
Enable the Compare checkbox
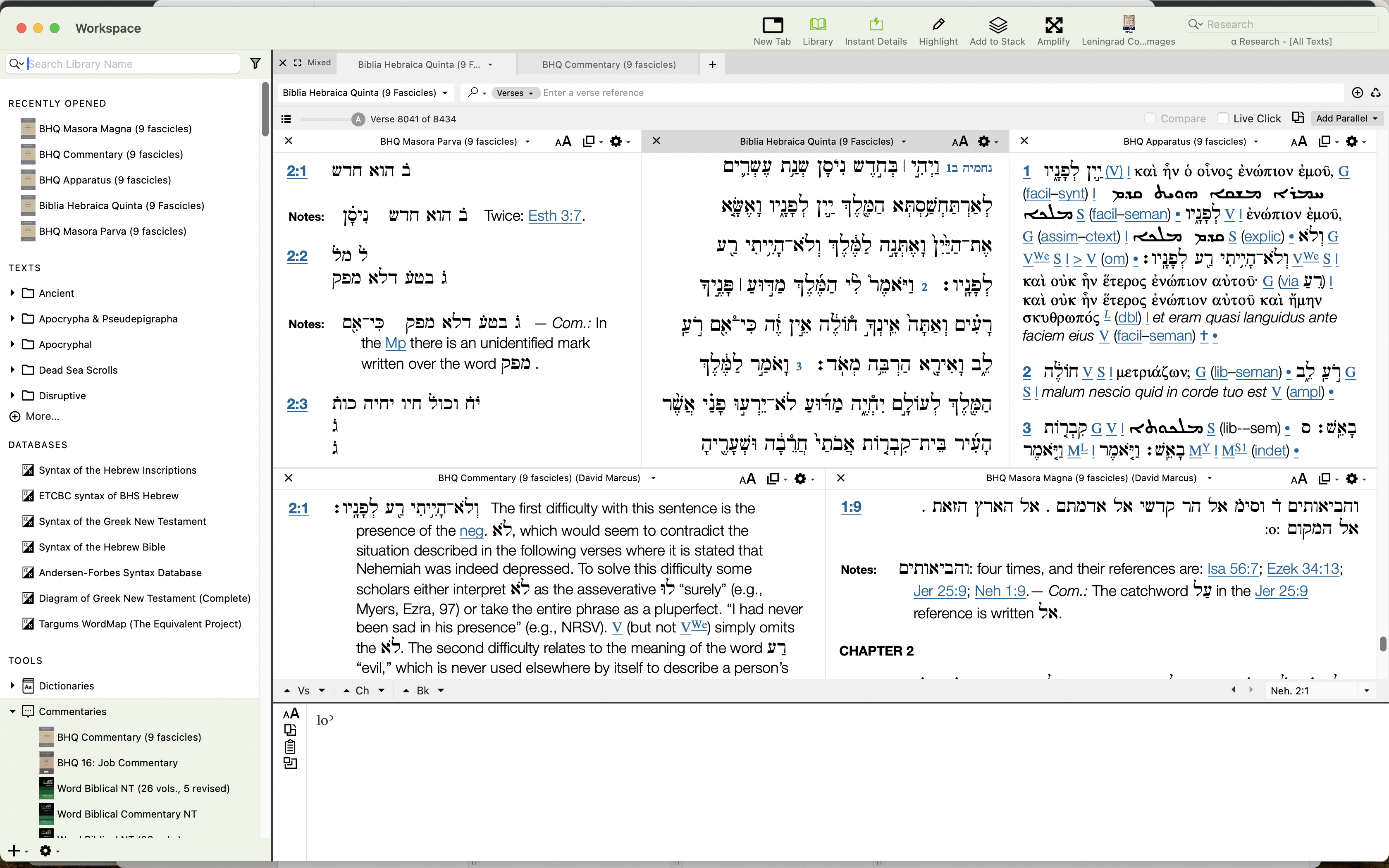coord(1150,118)
